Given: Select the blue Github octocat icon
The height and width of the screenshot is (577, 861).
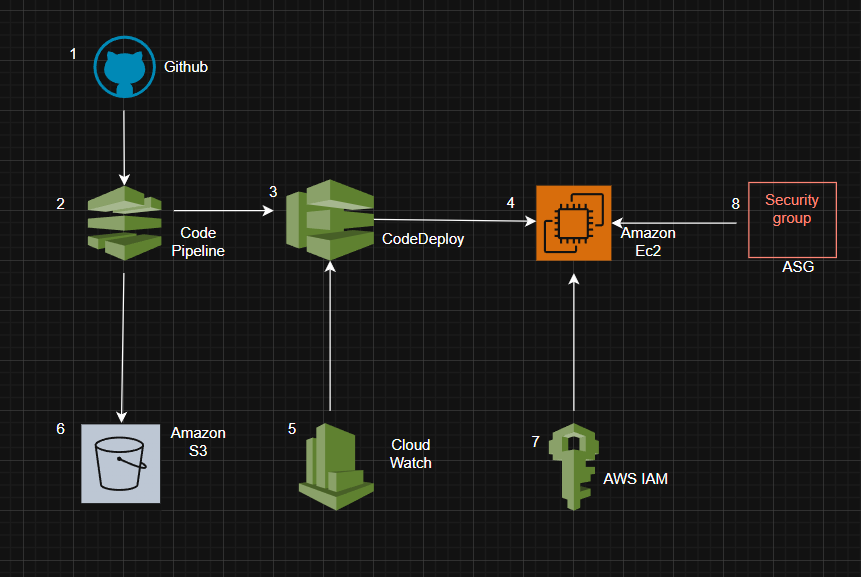Looking at the screenshot, I should coord(125,67).
